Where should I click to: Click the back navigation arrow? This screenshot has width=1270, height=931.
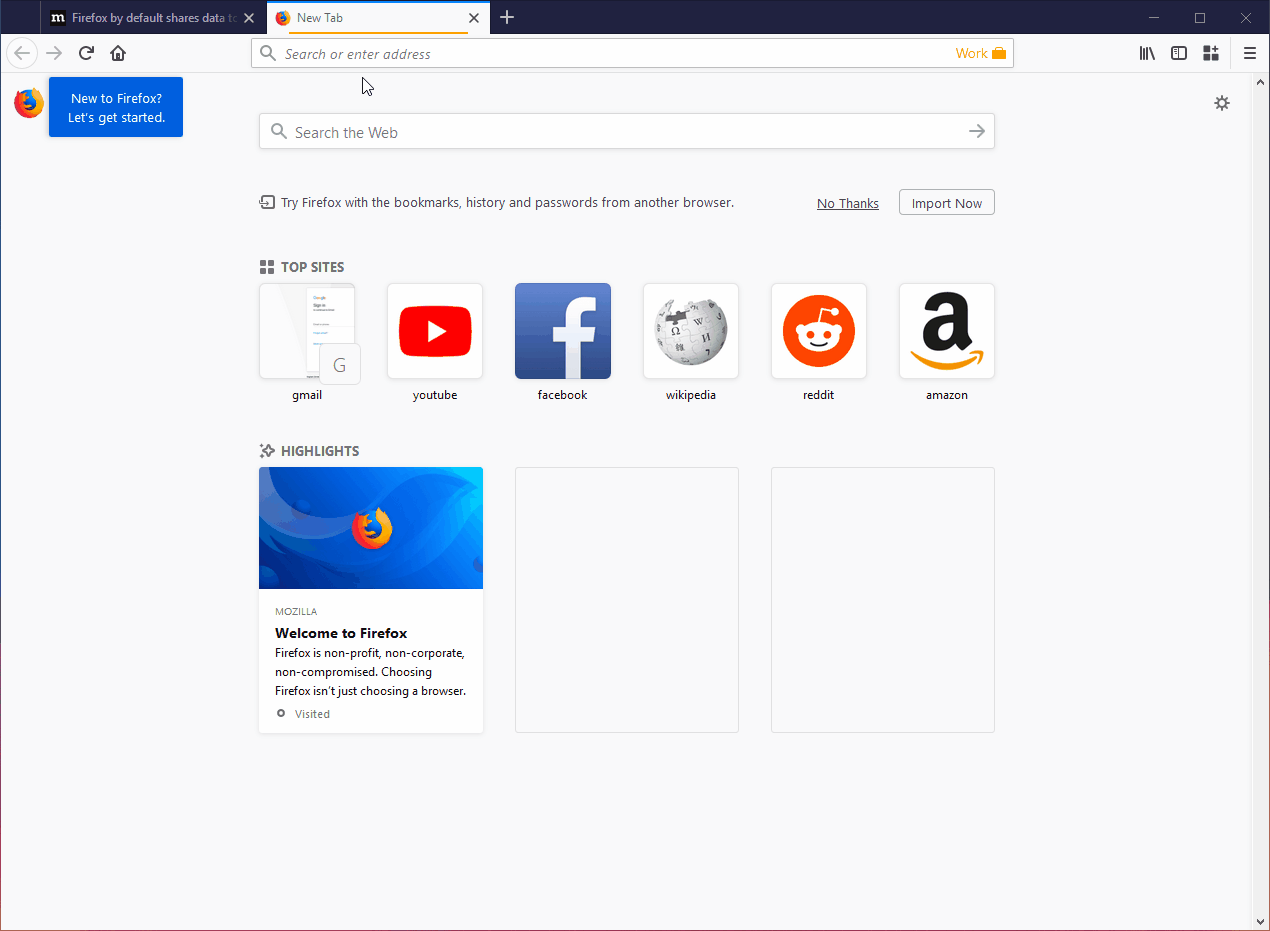tap(21, 53)
